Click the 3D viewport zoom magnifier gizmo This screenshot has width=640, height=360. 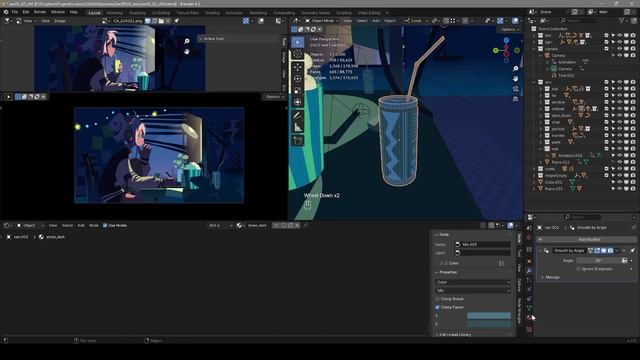pos(516,69)
